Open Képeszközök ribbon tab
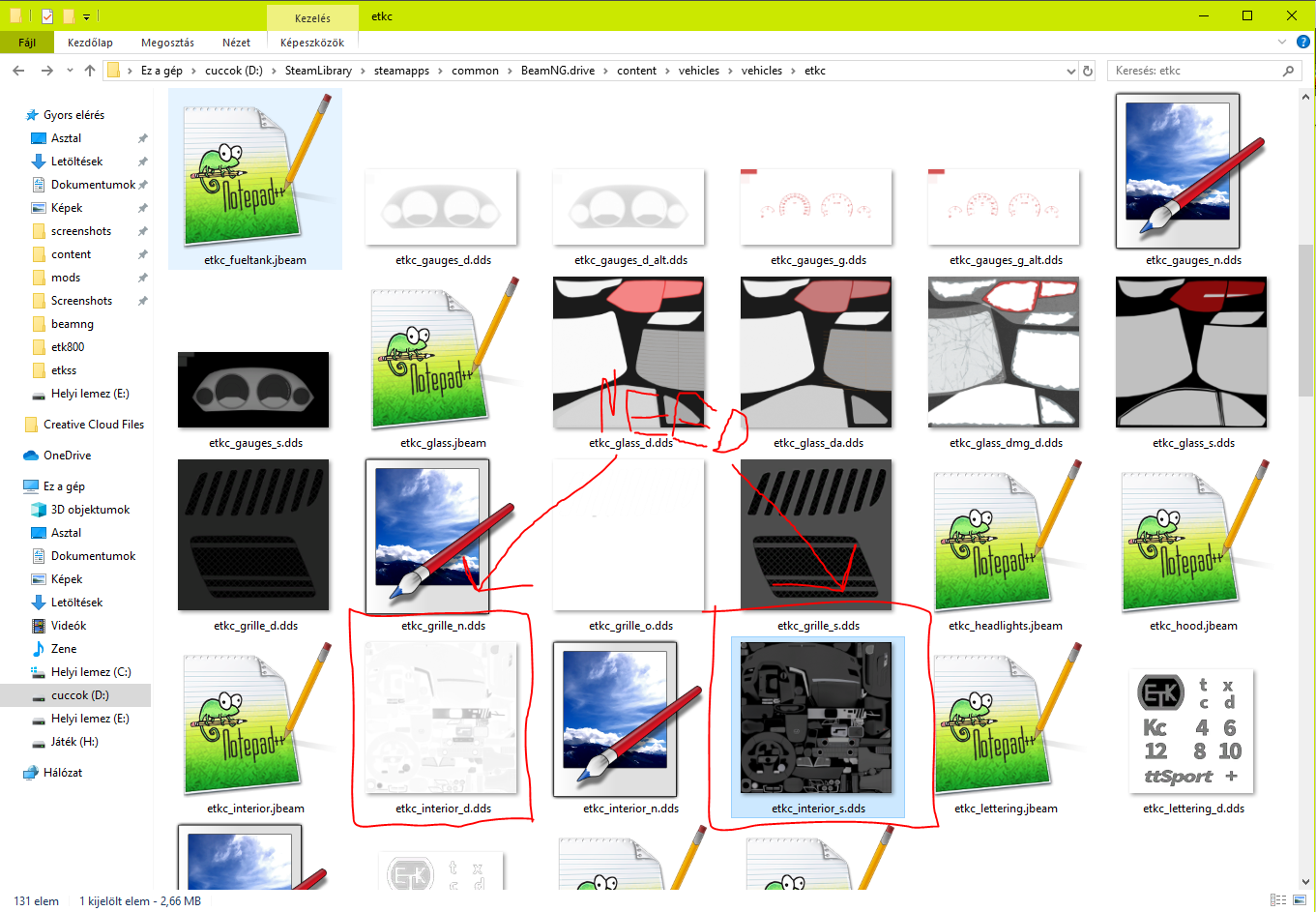 312,43
